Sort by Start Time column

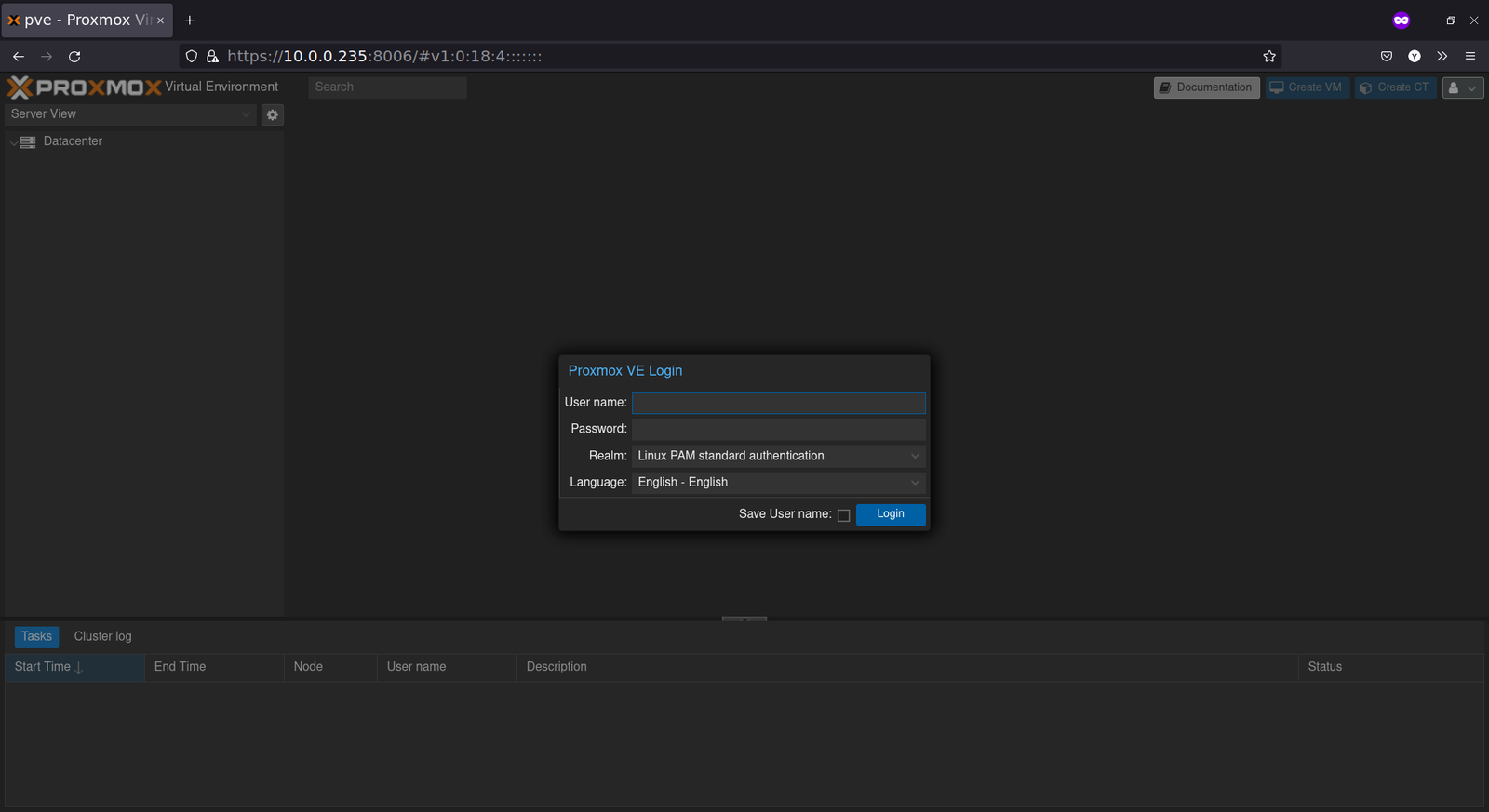(x=74, y=667)
